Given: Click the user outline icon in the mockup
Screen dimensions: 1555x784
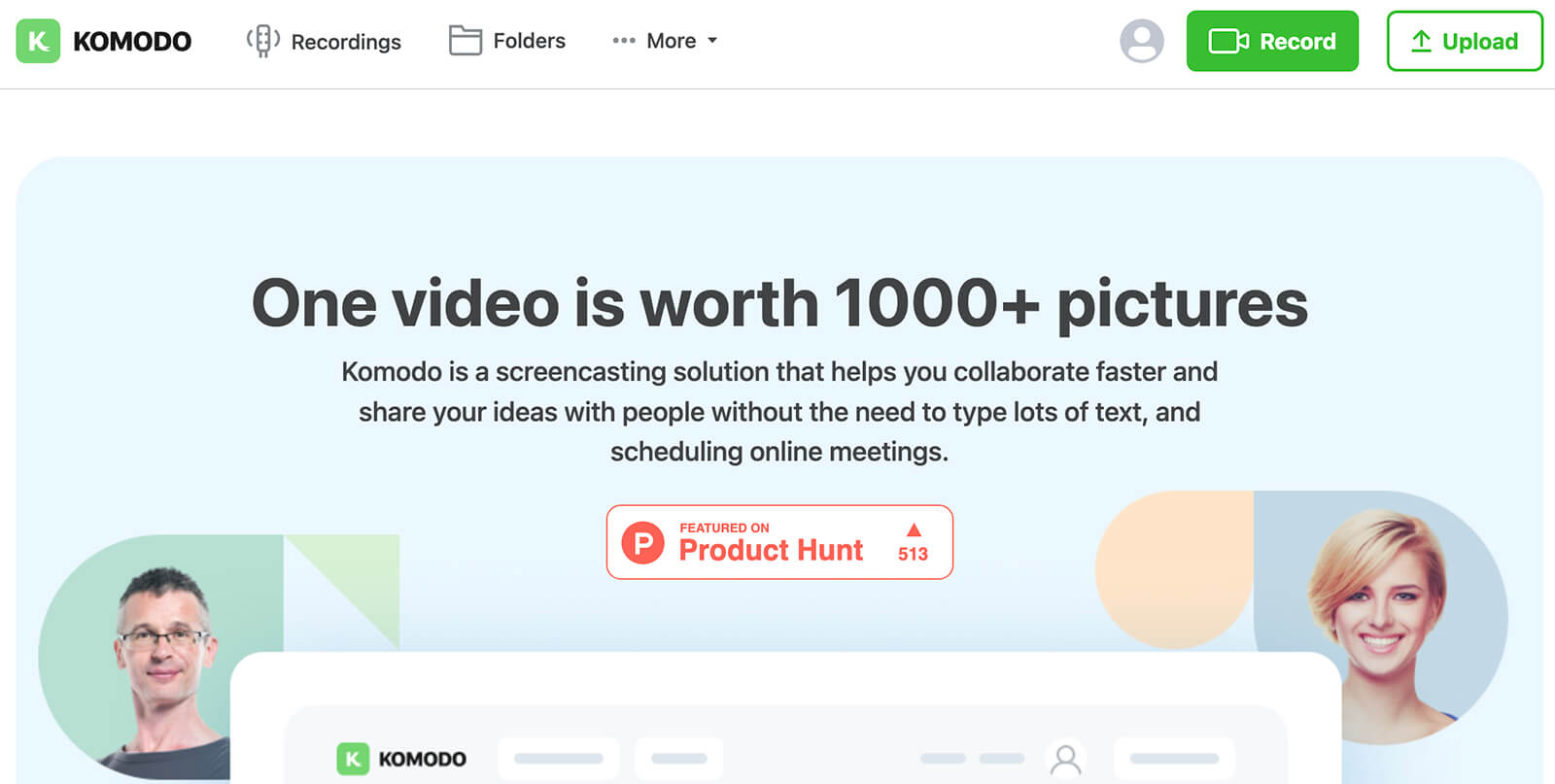Looking at the screenshot, I should click(x=1066, y=759).
